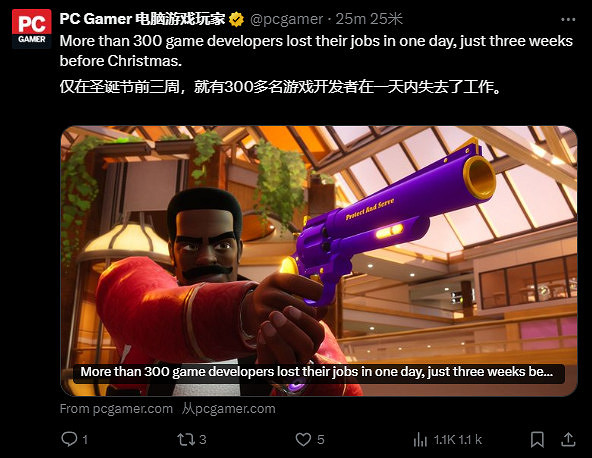Click the reply speech bubble icon
592x458 pixels.
(x=69, y=439)
